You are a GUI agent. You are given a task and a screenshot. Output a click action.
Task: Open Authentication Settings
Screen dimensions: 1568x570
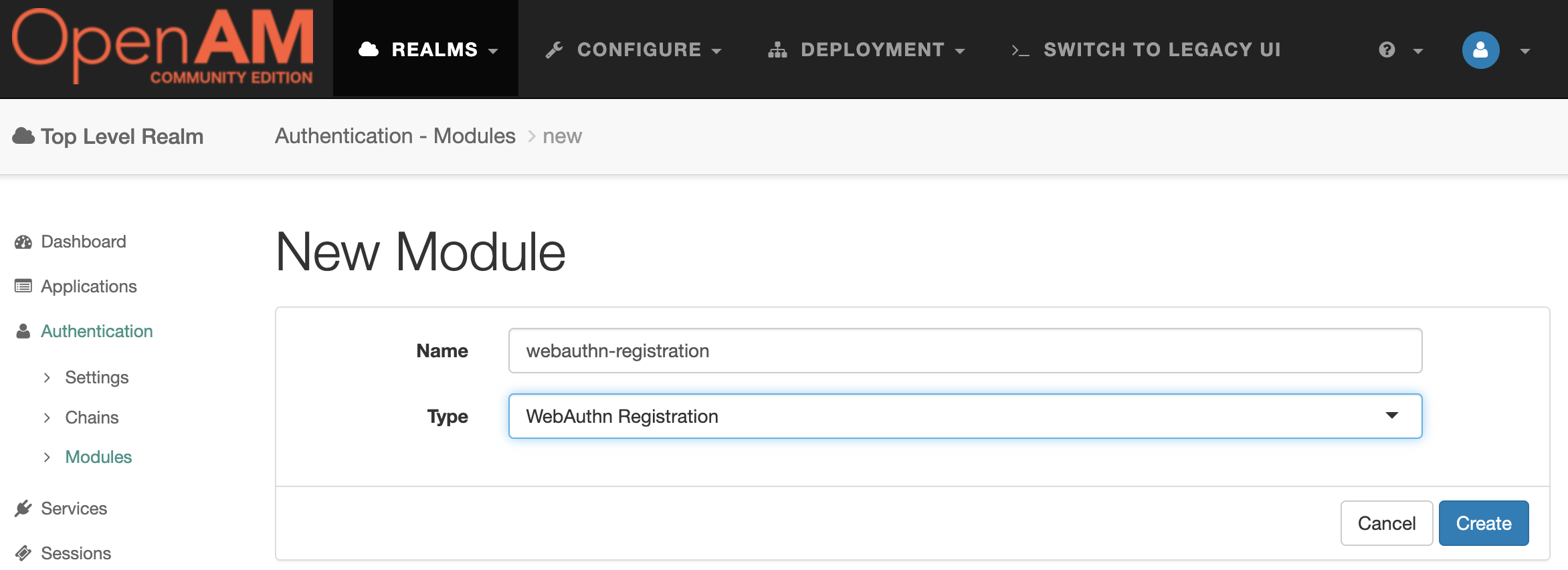point(97,377)
